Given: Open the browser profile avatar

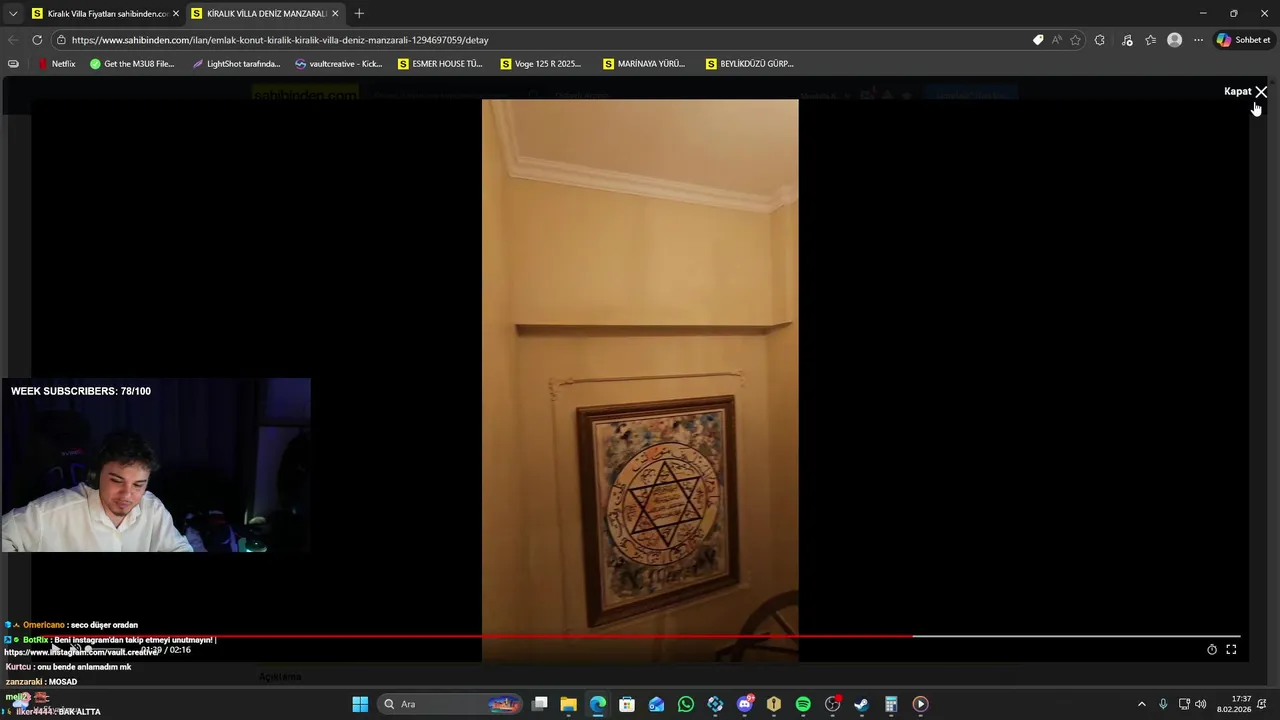Looking at the screenshot, I should [x=1175, y=40].
